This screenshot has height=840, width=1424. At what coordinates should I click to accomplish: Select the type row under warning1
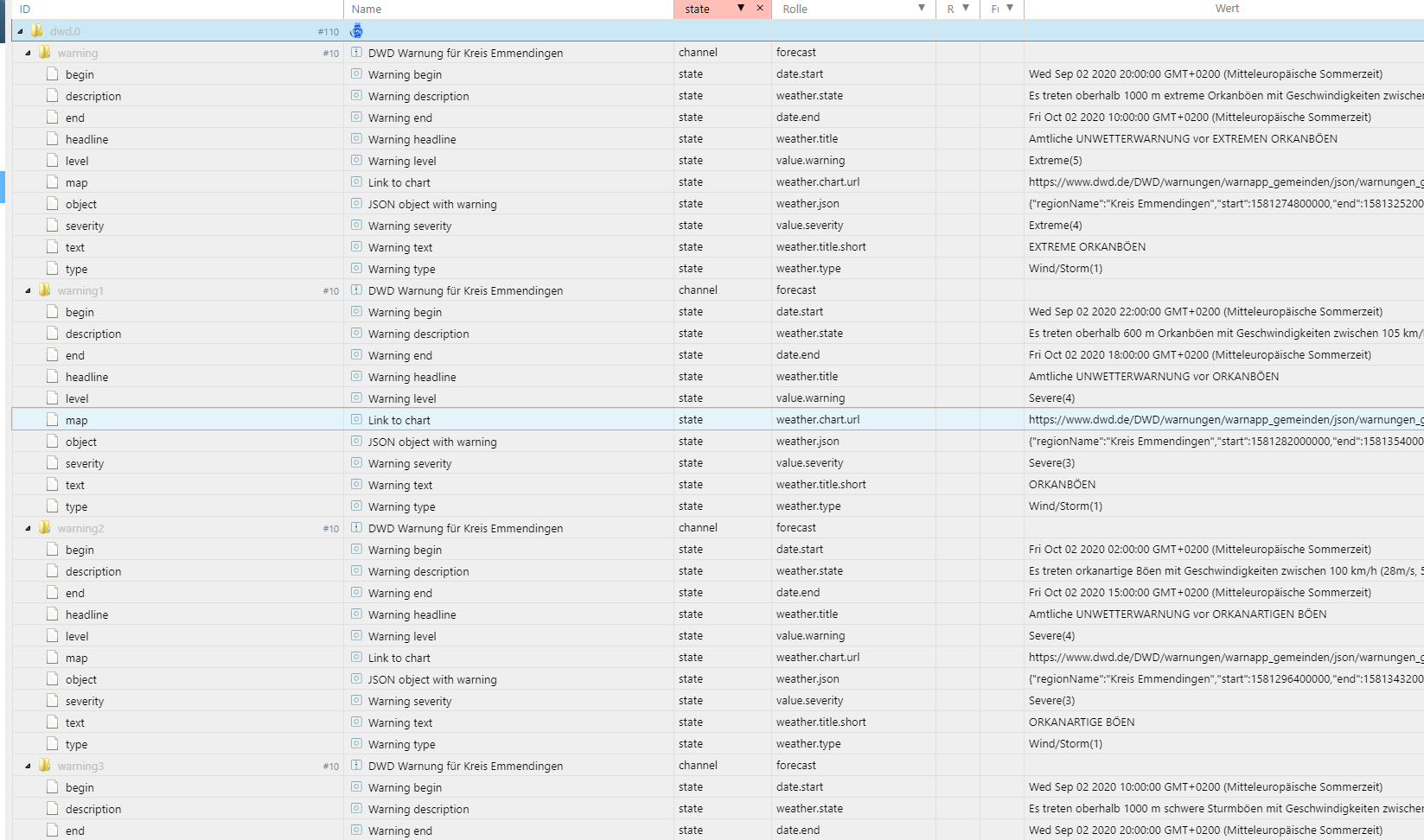(x=718, y=506)
